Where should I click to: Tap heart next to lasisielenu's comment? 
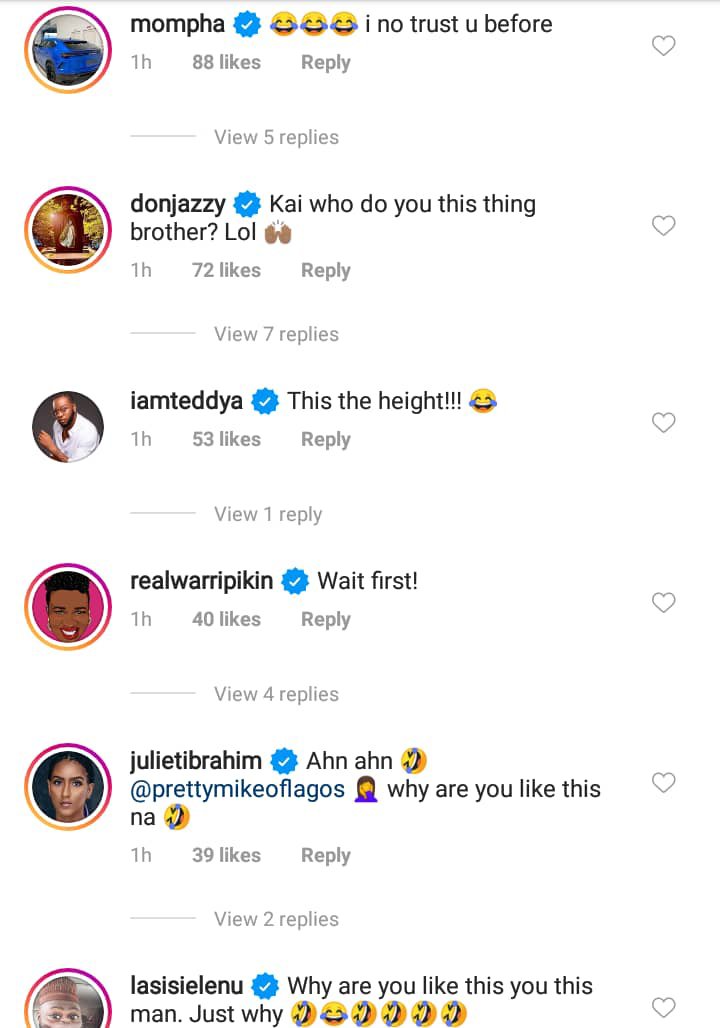coord(664,1006)
